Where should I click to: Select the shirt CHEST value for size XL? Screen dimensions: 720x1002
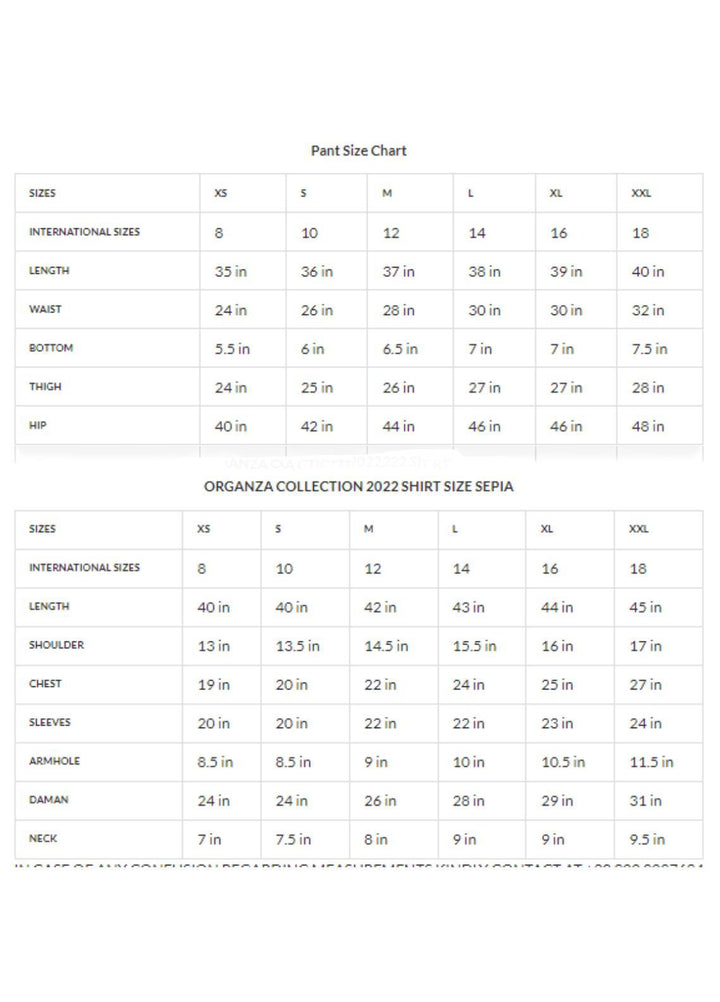[557, 685]
